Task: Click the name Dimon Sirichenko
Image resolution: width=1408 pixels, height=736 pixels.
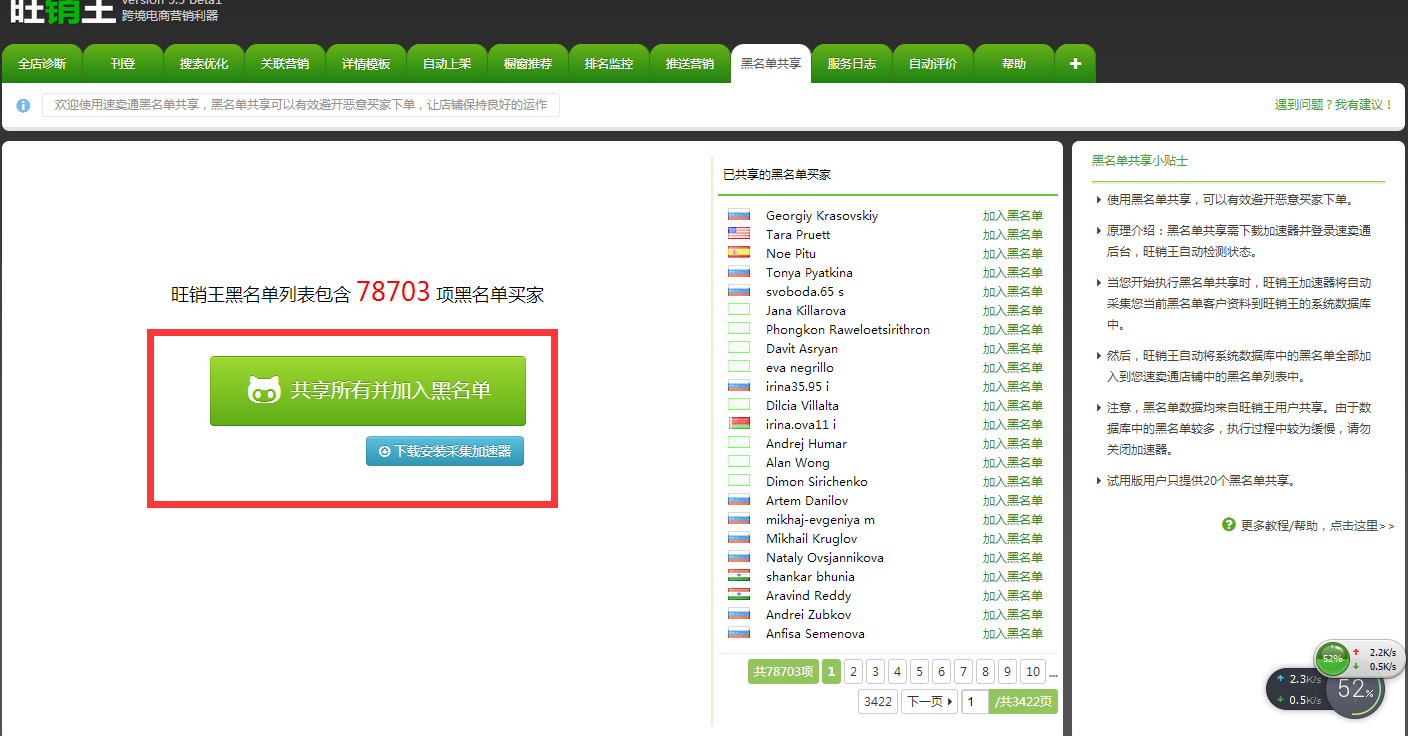Action: [x=817, y=481]
